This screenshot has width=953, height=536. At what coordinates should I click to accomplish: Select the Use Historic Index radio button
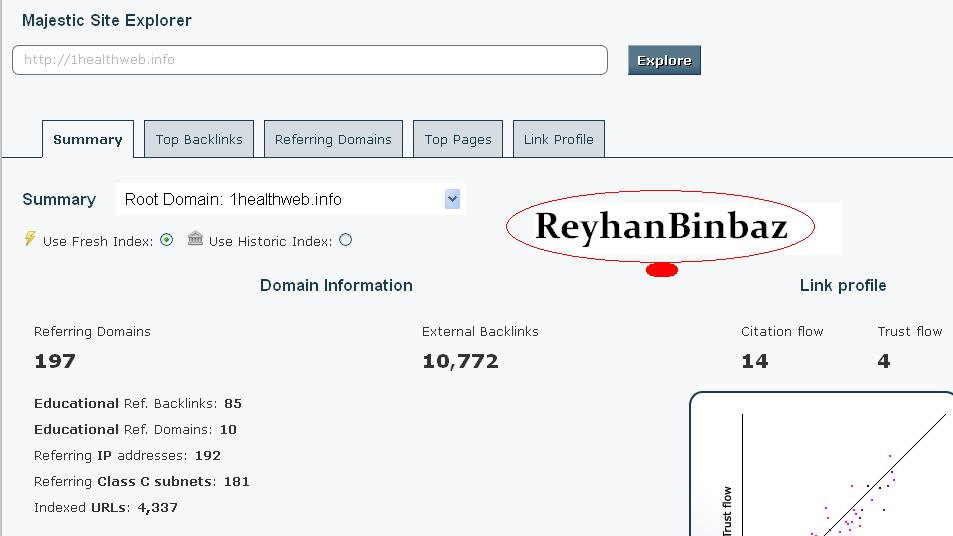pyautogui.click(x=346, y=240)
